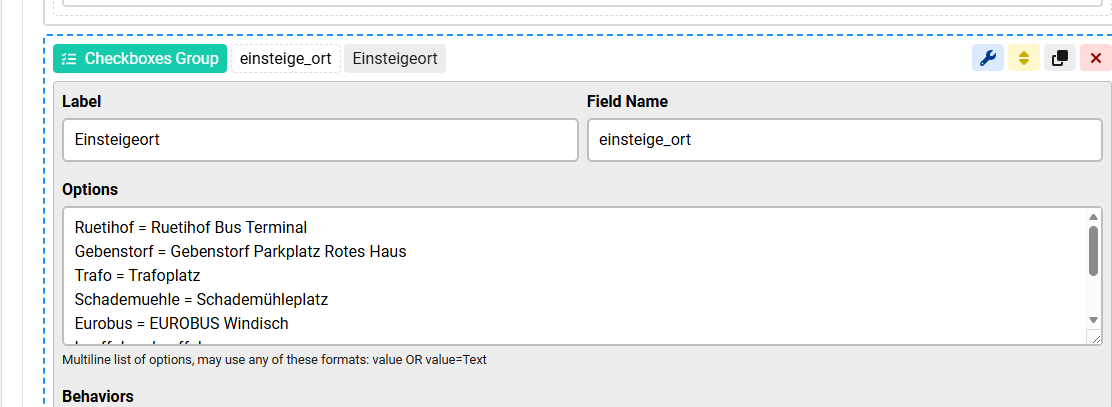The width and height of the screenshot is (1112, 407).
Task: Delete the field with red X icon
Action: 1096,58
